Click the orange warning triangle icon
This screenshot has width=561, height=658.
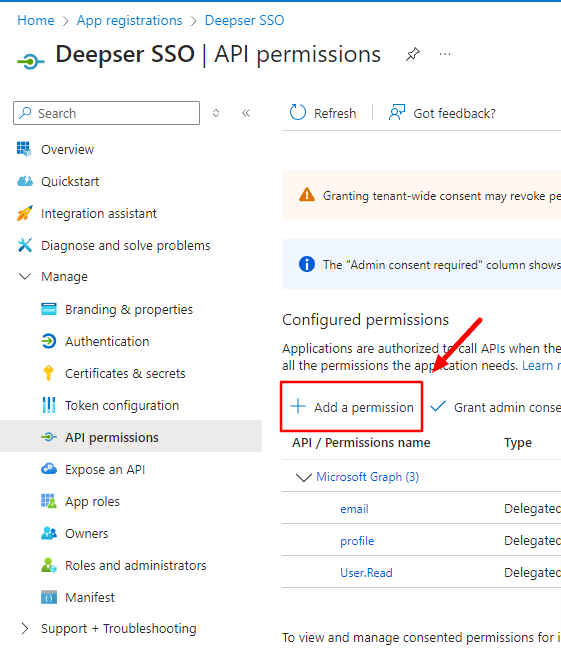pyautogui.click(x=307, y=195)
